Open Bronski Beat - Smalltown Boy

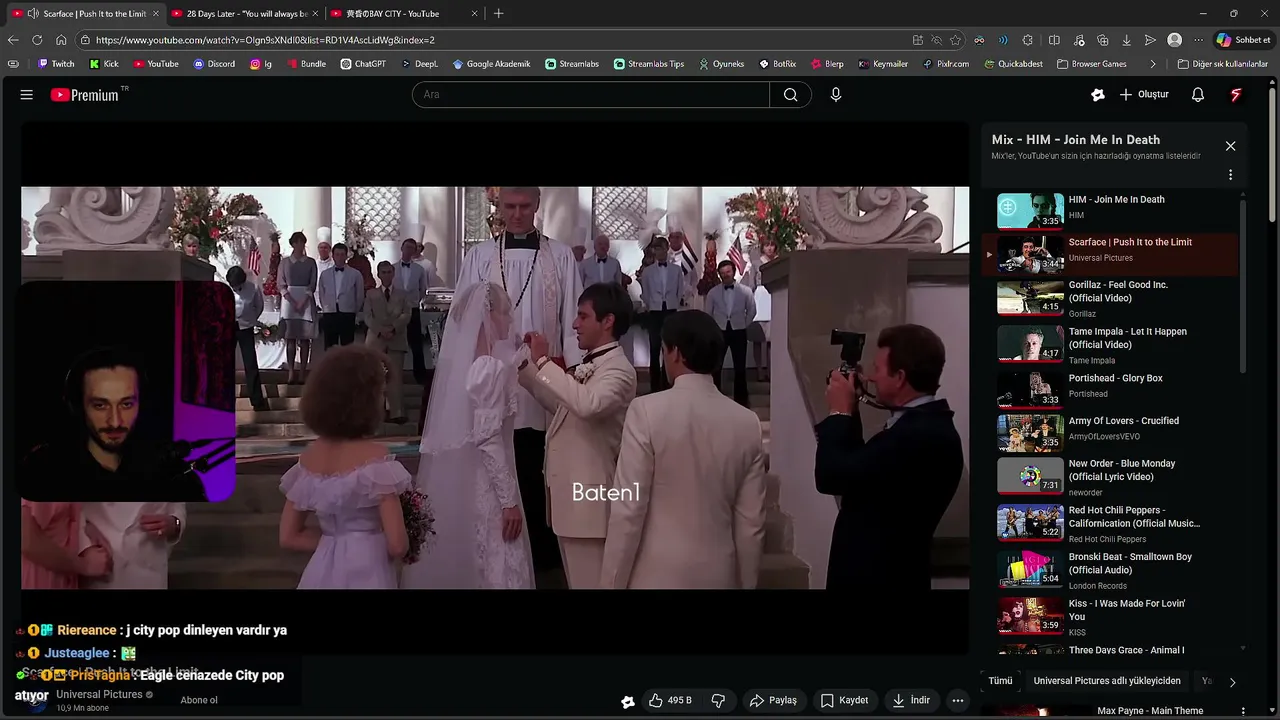1110,570
